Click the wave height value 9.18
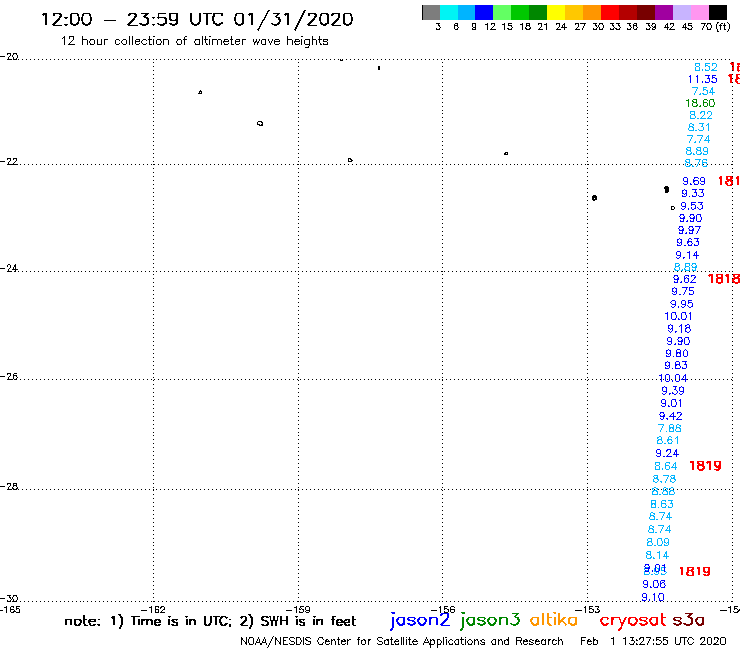The image size is (740, 650). [679, 329]
